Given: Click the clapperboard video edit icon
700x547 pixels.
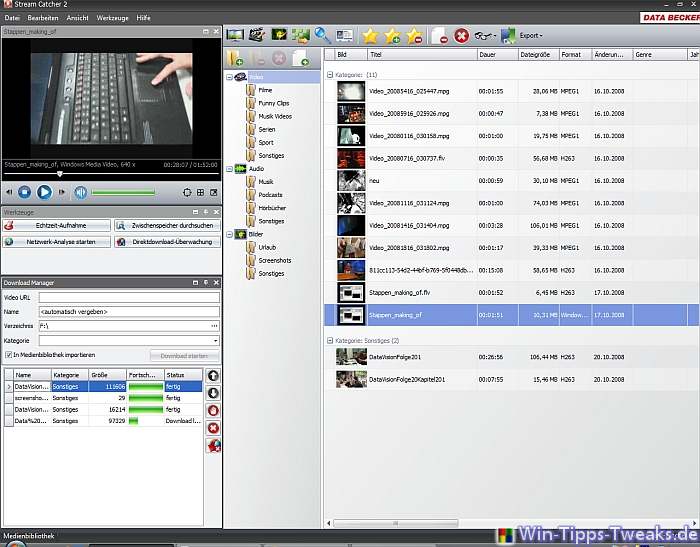Looking at the screenshot, I should coord(257,35).
